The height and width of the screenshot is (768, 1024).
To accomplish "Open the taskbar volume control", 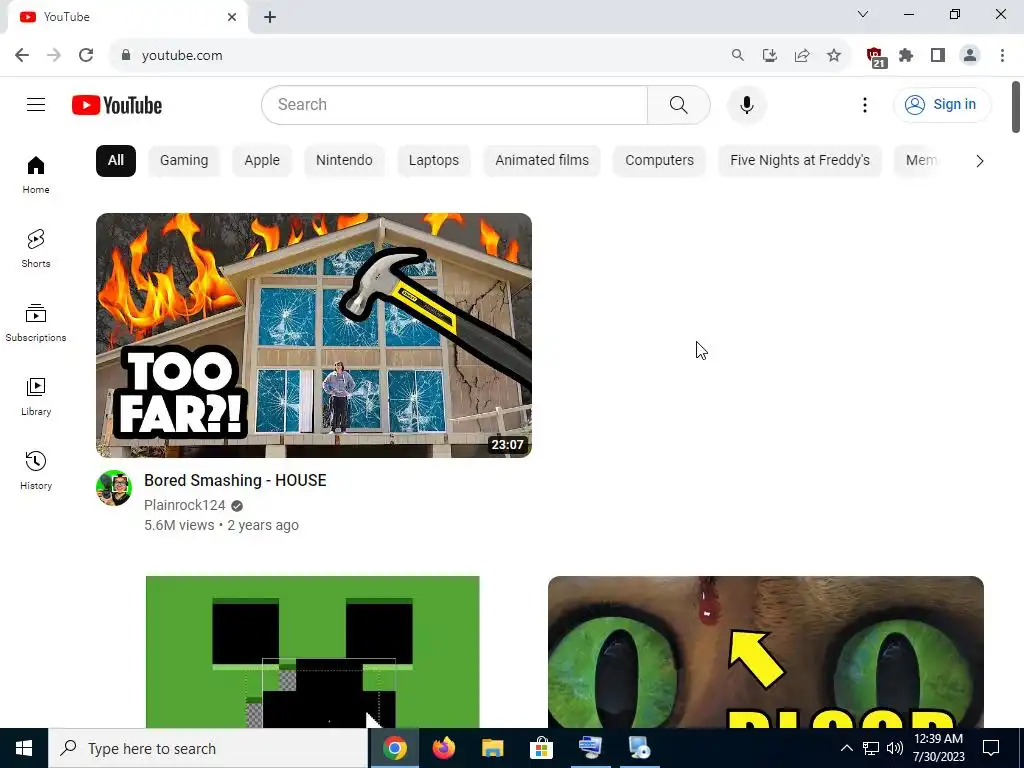I will click(x=895, y=748).
